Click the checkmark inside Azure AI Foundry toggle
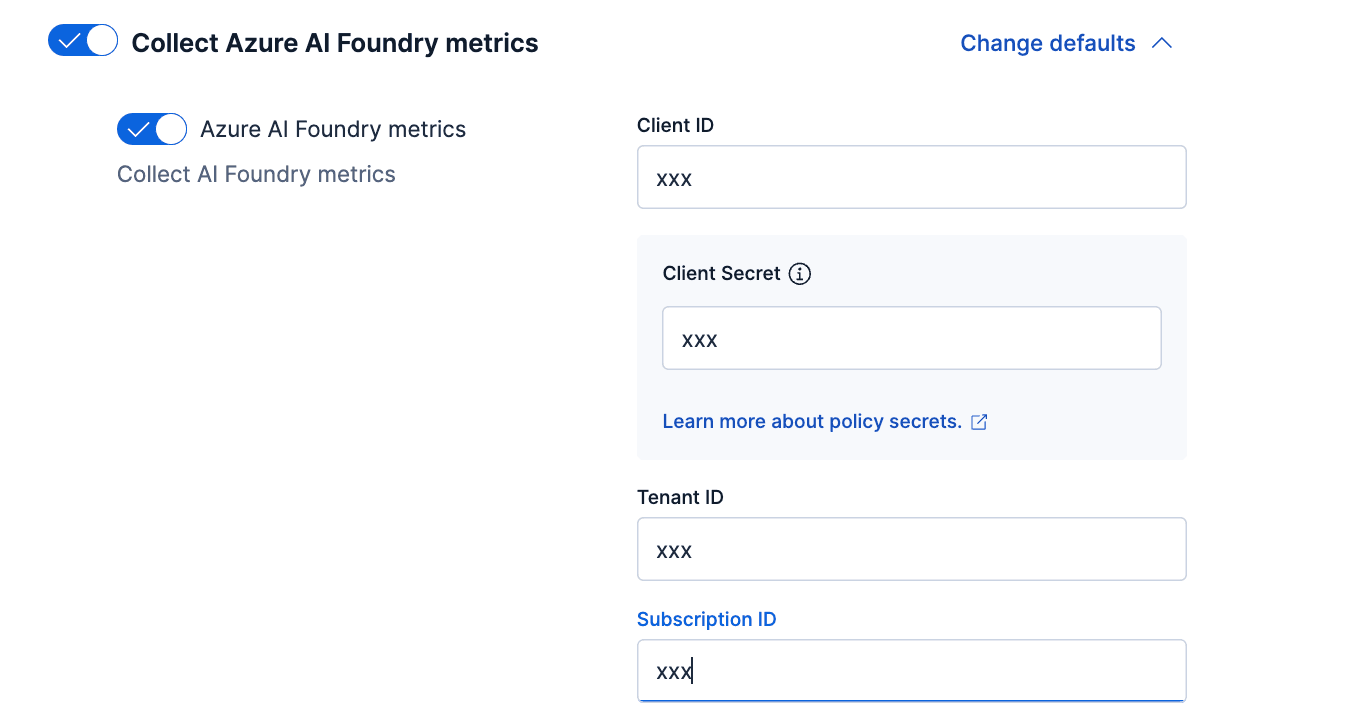Image resolution: width=1364 pixels, height=716 pixels. click(x=139, y=129)
